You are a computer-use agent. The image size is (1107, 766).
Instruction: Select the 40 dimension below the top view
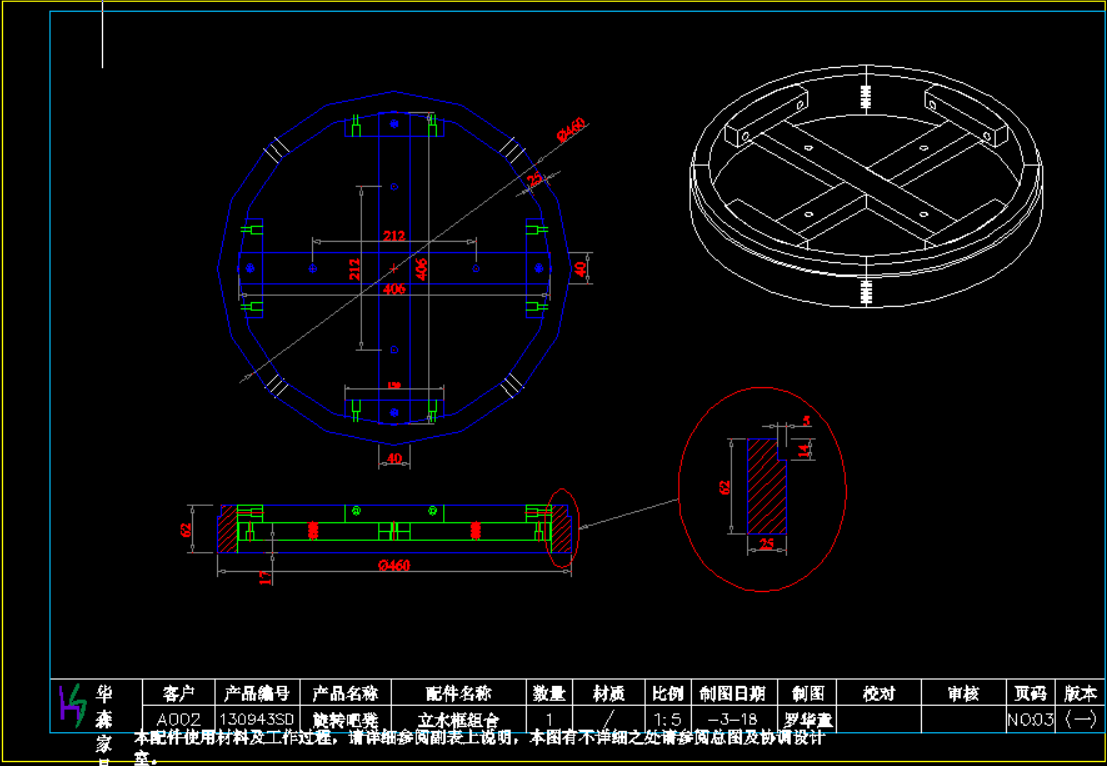pos(395,457)
